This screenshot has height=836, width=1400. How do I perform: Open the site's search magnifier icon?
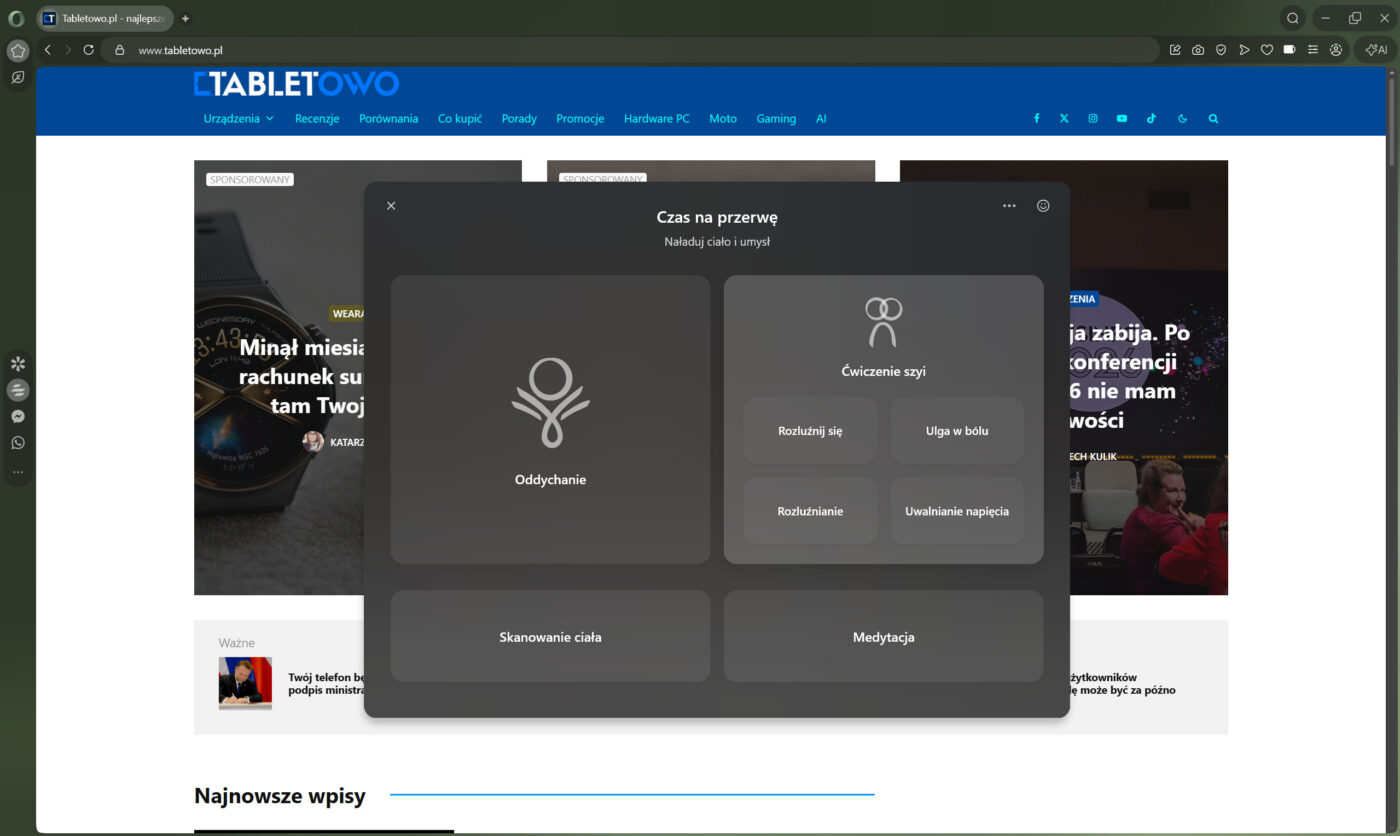pos(1213,118)
